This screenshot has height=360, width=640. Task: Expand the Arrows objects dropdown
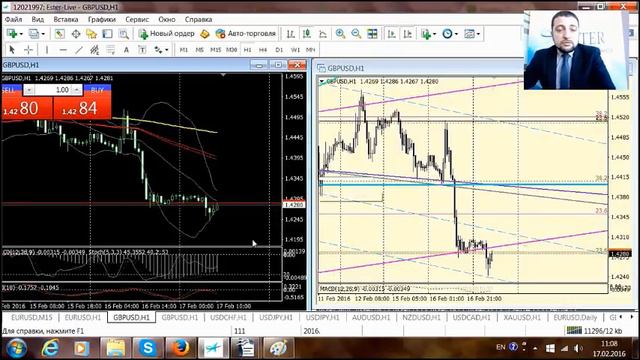coord(167,50)
